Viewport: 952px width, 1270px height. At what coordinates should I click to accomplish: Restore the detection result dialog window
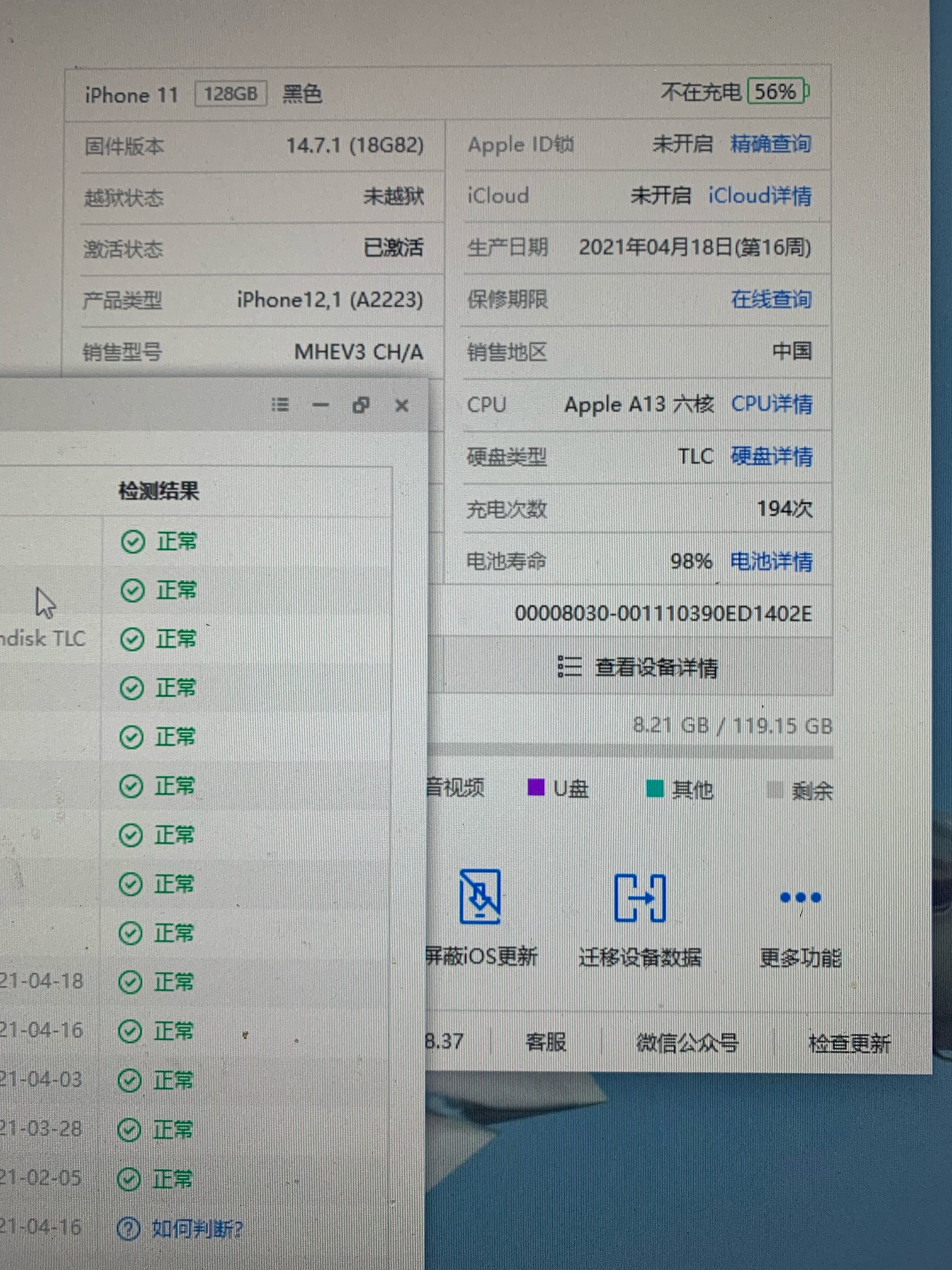pos(361,405)
